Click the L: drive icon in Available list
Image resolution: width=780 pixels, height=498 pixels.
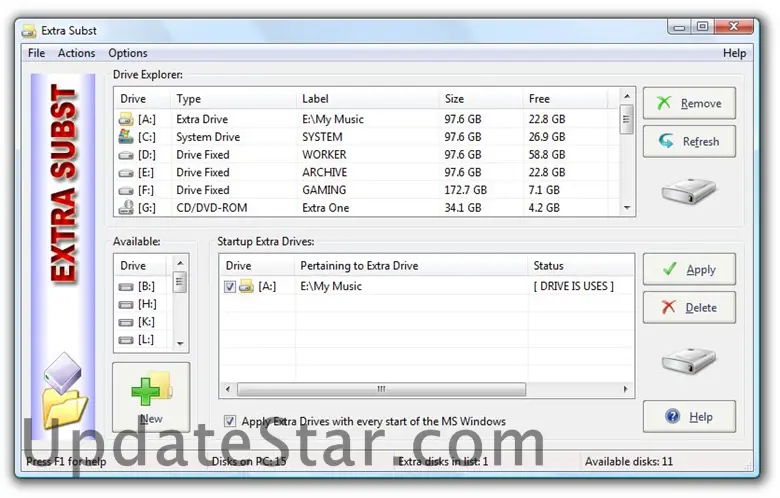126,340
